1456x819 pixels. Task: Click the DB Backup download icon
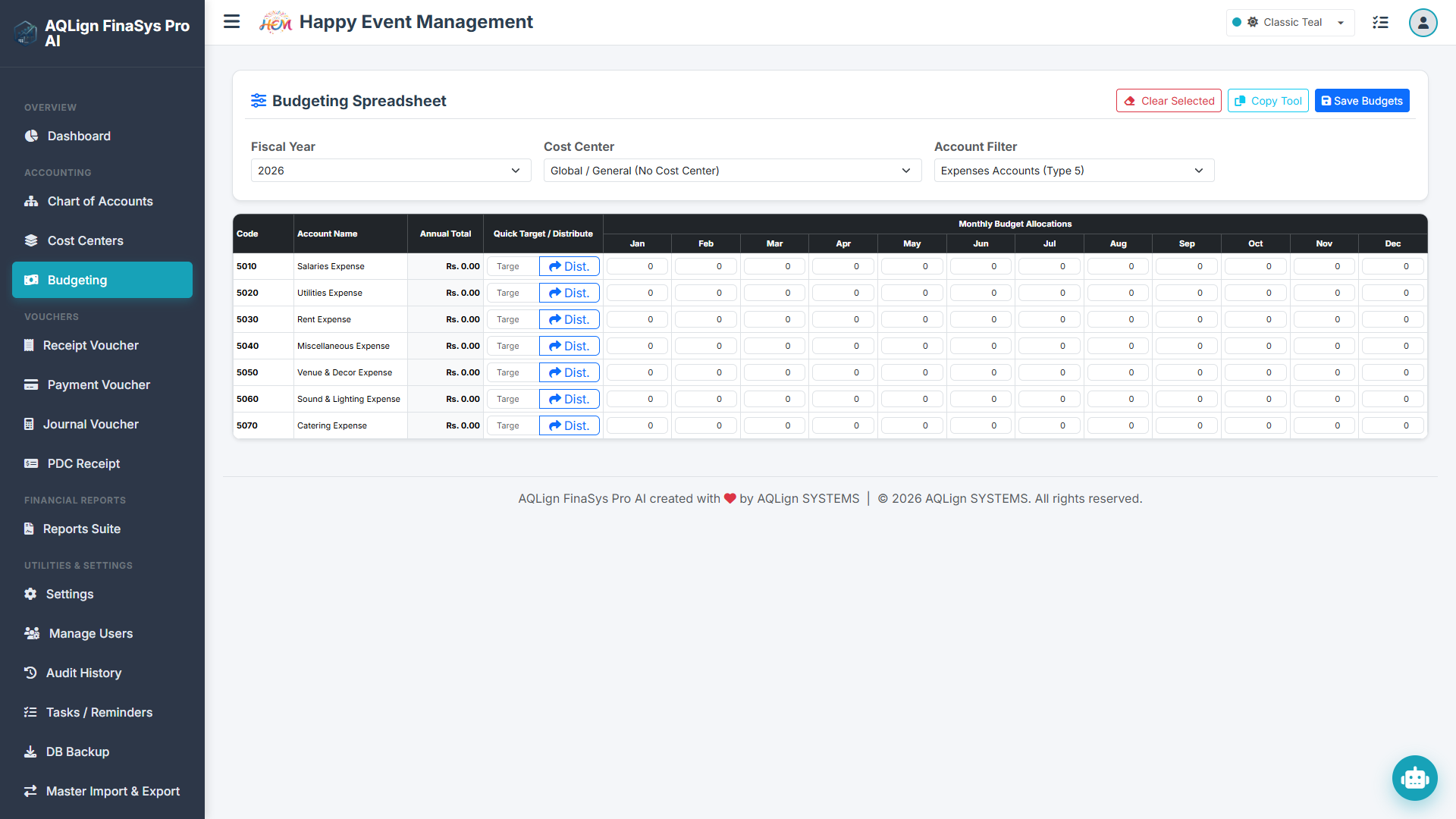tap(30, 752)
